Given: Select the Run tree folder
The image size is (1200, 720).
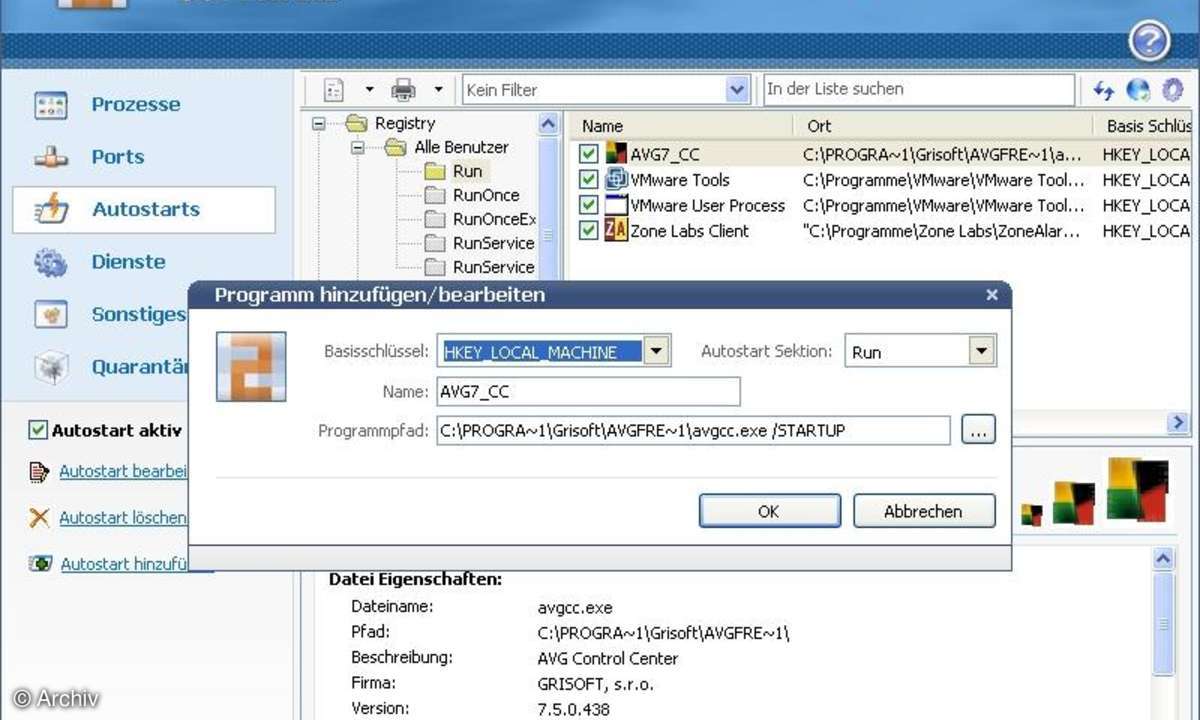Looking at the screenshot, I should [x=467, y=171].
